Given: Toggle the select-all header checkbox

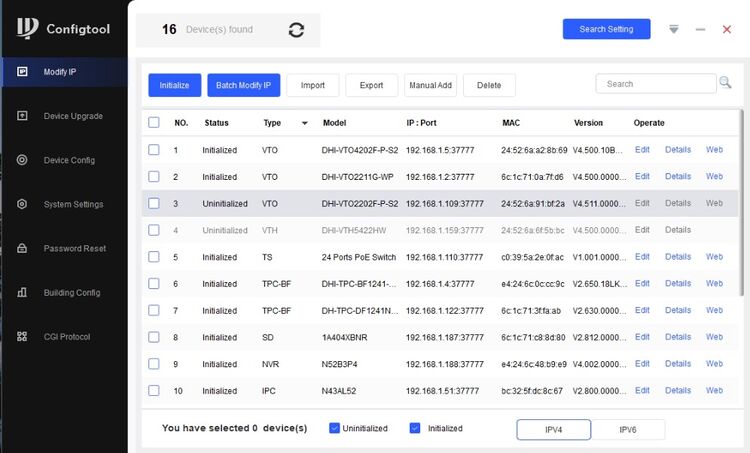Looking at the screenshot, I should coord(154,122).
